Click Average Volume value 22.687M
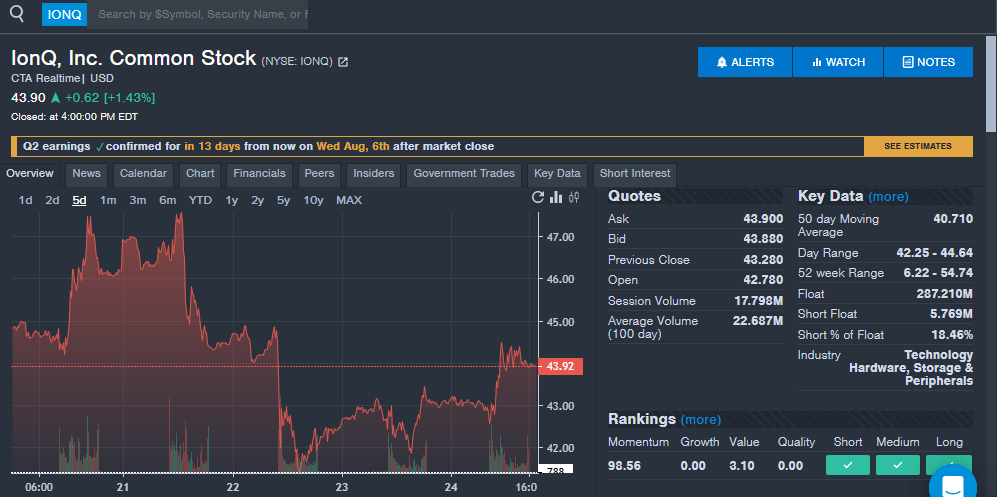Viewport: 997px width, 497px height. pos(758,321)
